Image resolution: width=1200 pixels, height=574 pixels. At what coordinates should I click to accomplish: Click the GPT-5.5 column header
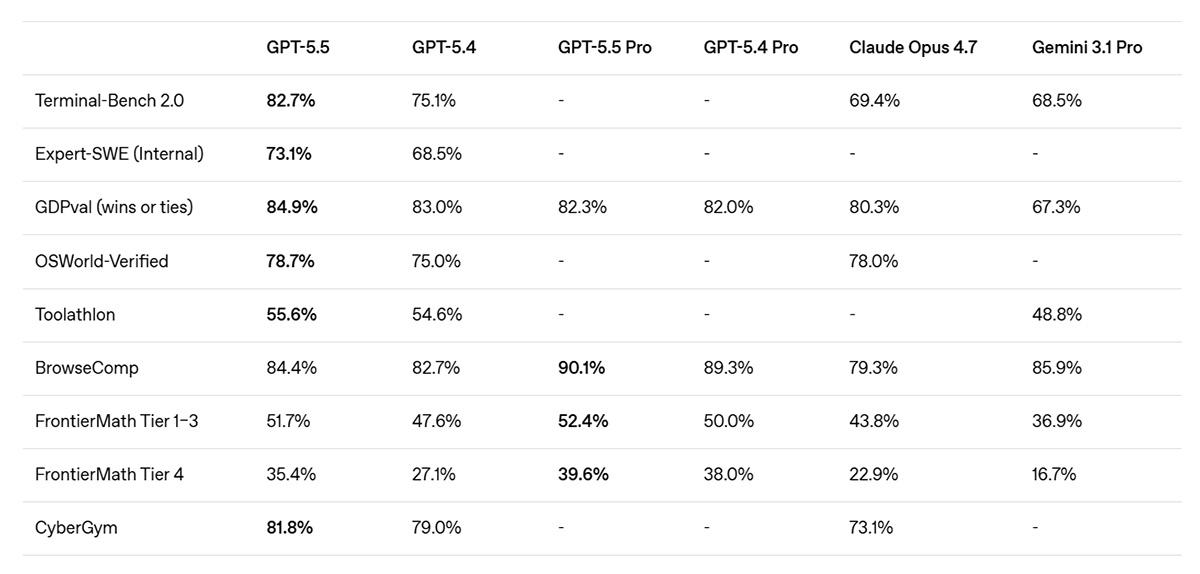297,47
